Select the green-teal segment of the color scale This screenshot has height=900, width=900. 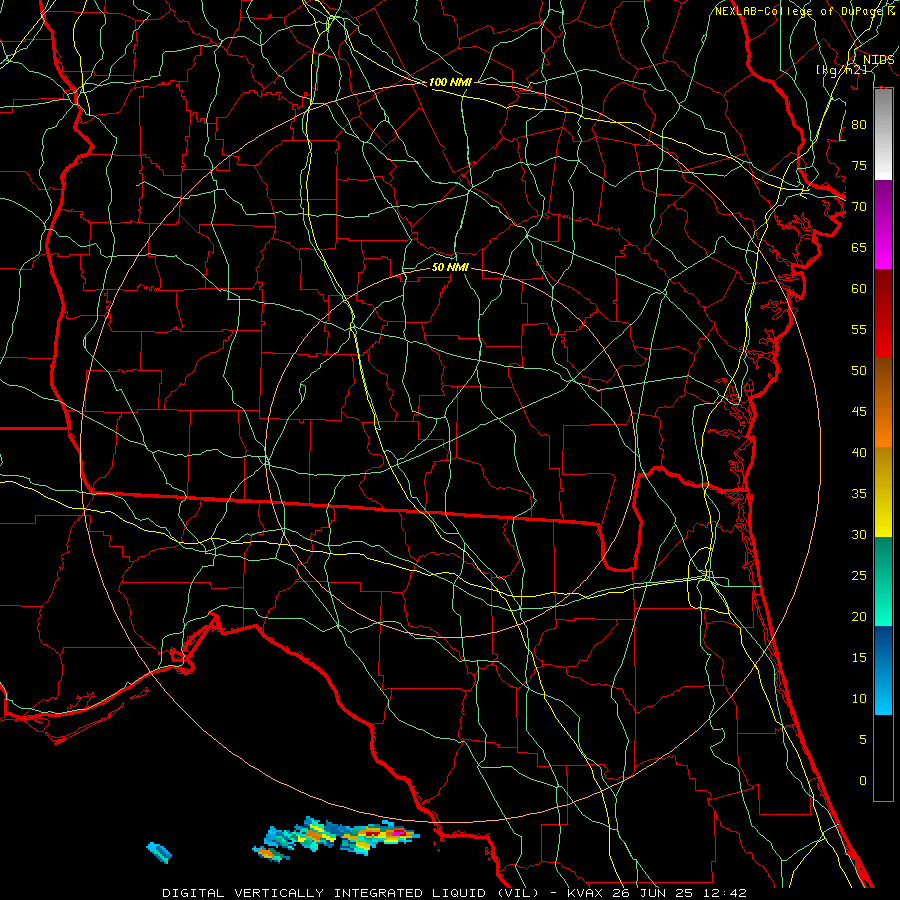tap(883, 581)
